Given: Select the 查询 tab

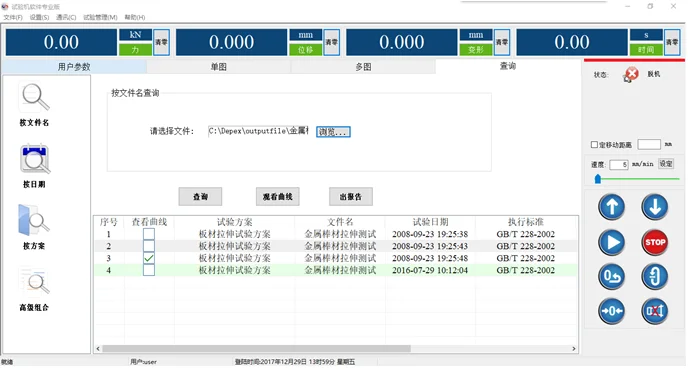Looking at the screenshot, I should (508, 66).
